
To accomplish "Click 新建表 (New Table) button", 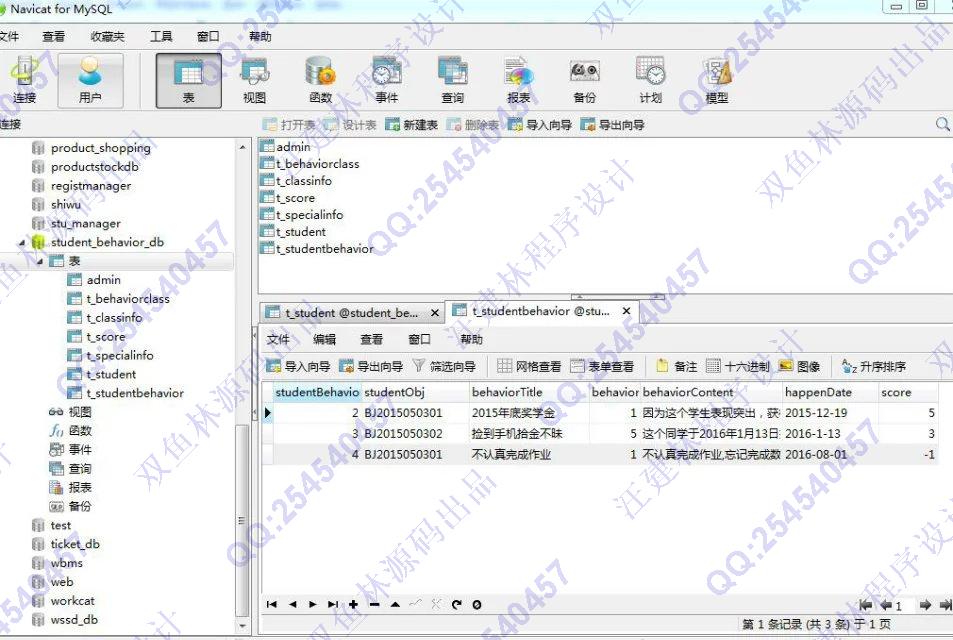I will [x=411, y=125].
